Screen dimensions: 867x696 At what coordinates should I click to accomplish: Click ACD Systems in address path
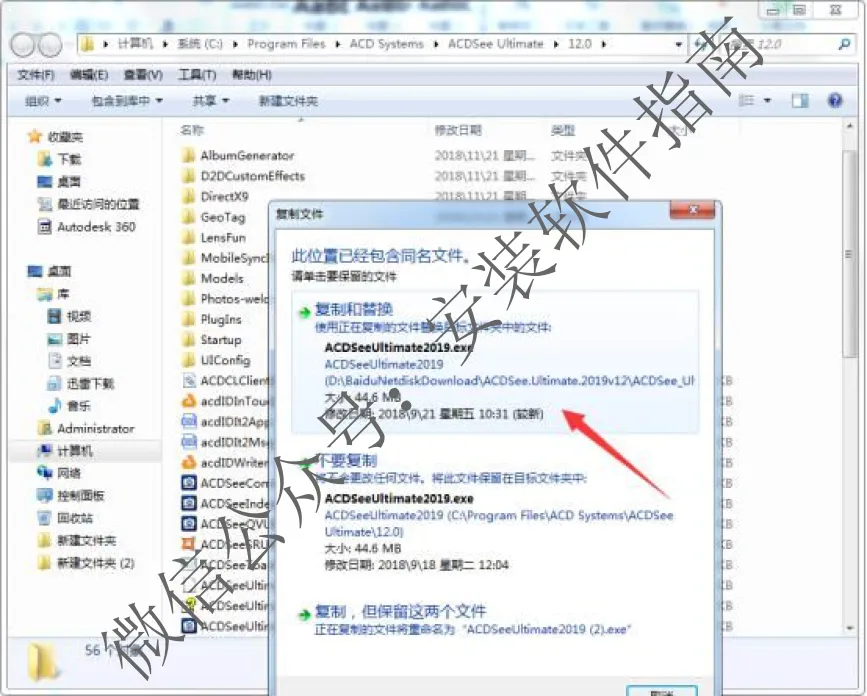pyautogui.click(x=387, y=44)
